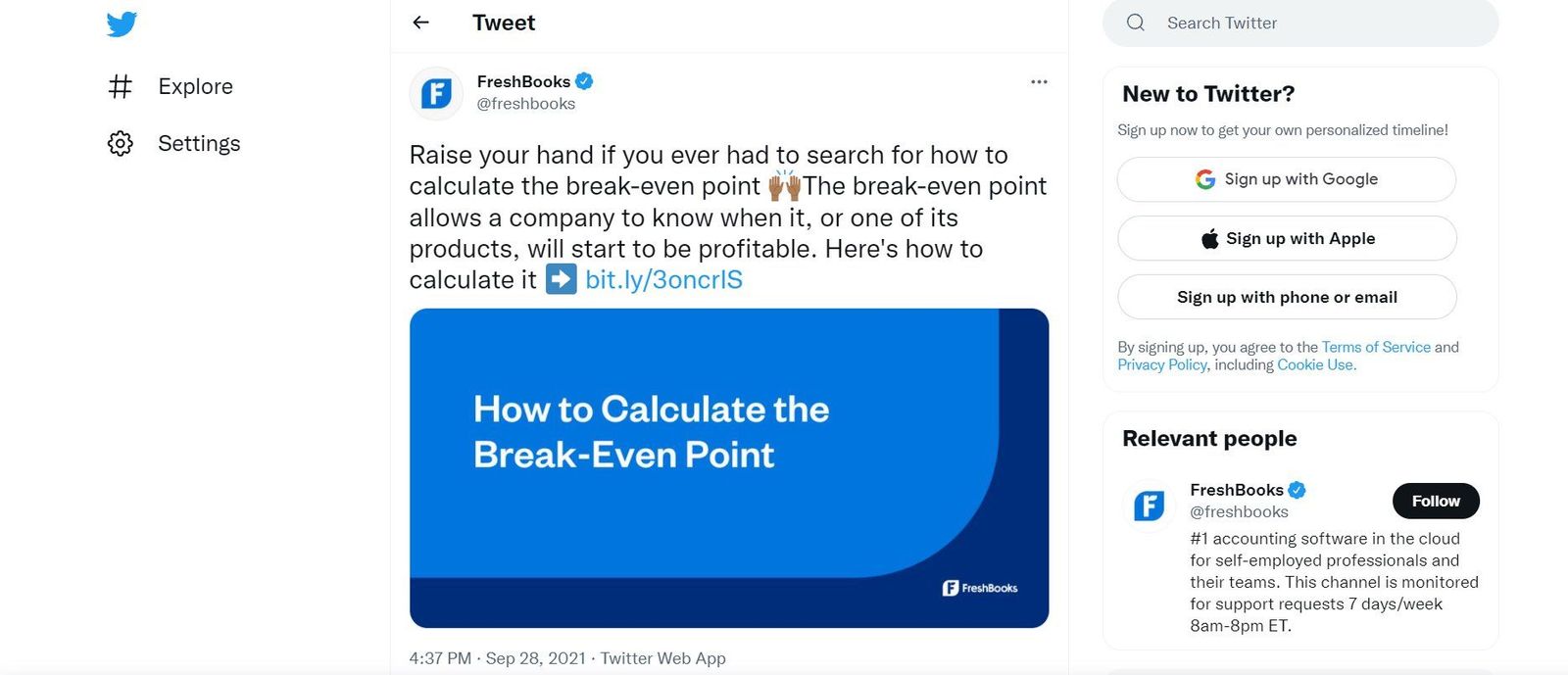Click the verified badge next to FreshBooks
This screenshot has width=1568, height=675.
click(x=585, y=81)
